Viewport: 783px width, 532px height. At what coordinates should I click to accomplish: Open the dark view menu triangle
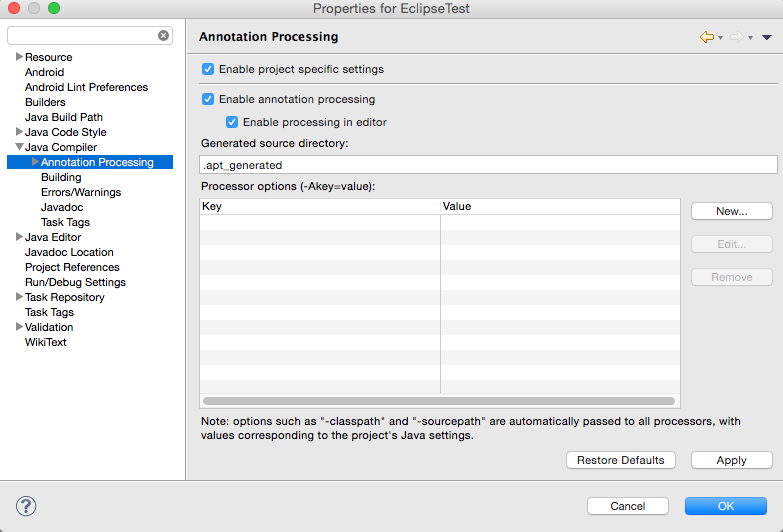(x=767, y=38)
